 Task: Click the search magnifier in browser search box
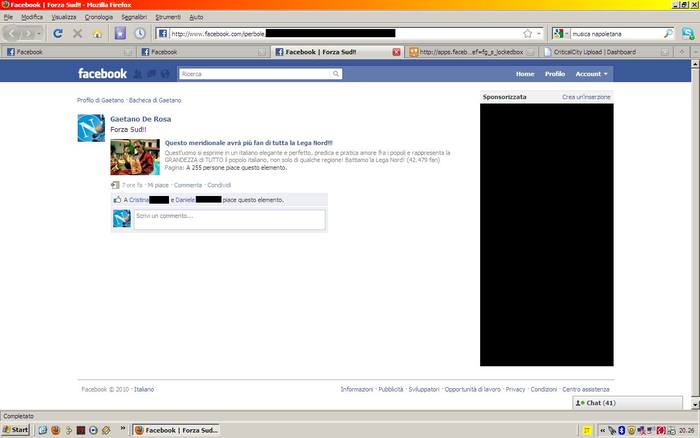click(668, 33)
